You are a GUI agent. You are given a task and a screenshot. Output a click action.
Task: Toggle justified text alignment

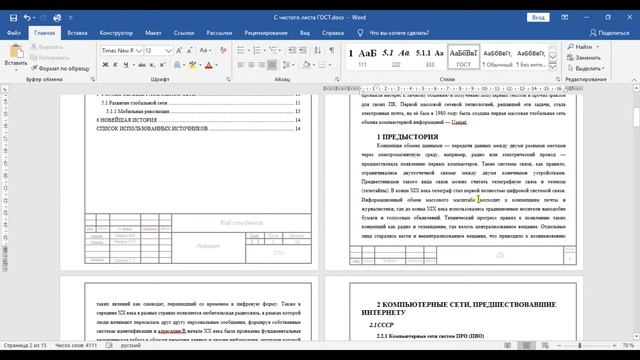[272, 65]
